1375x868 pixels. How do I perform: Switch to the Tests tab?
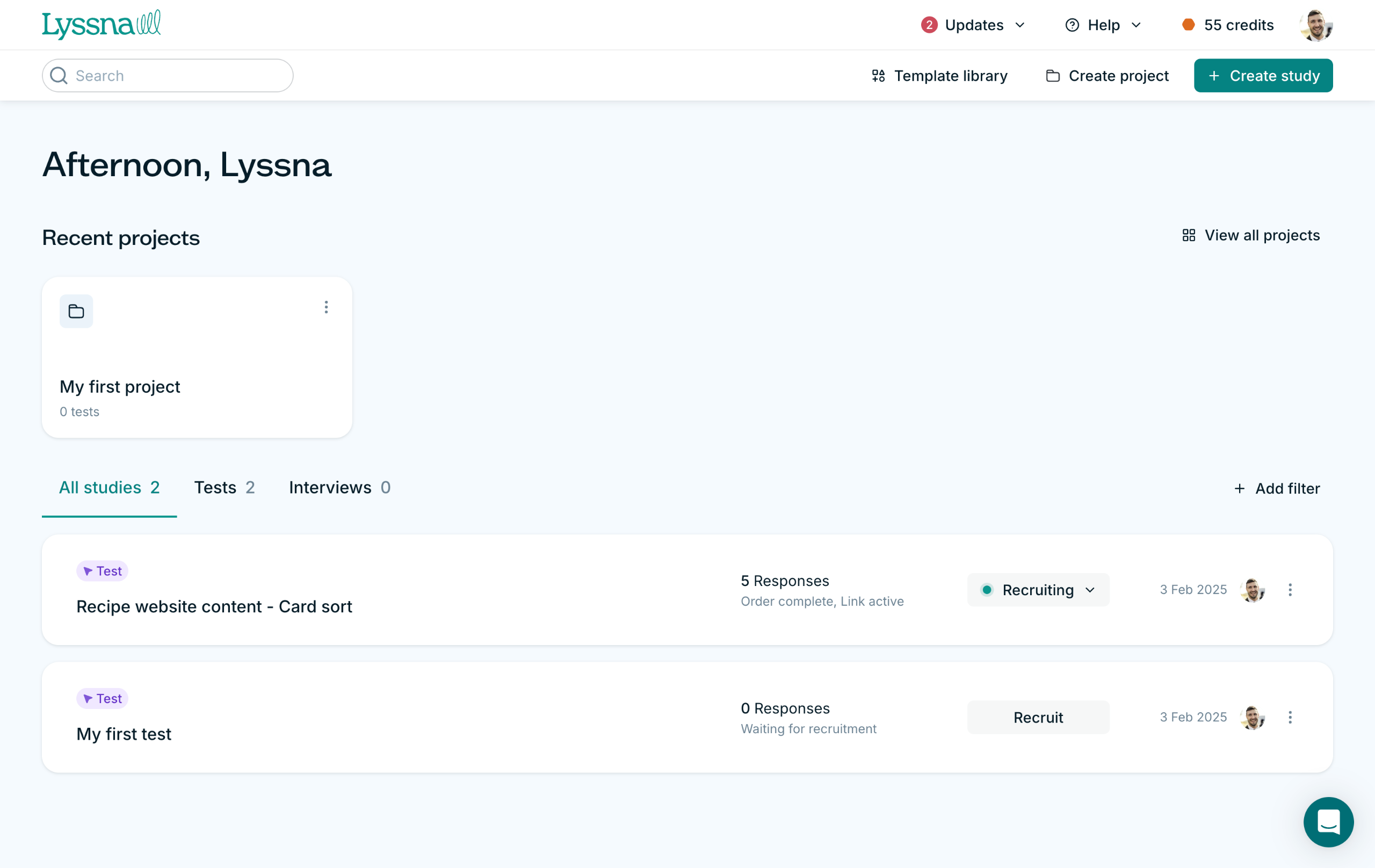pyautogui.click(x=225, y=487)
